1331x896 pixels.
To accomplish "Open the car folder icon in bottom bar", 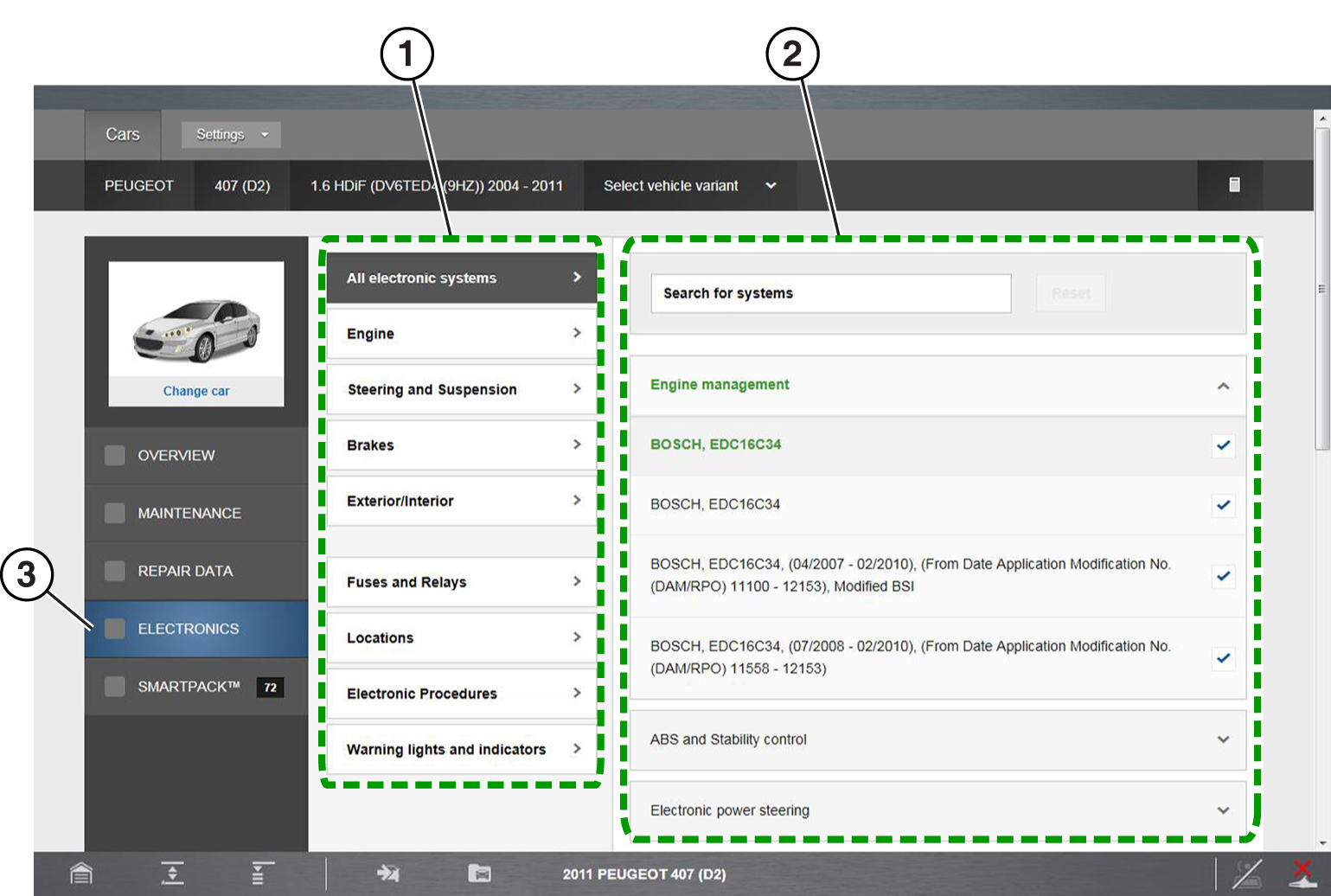I will (479, 874).
